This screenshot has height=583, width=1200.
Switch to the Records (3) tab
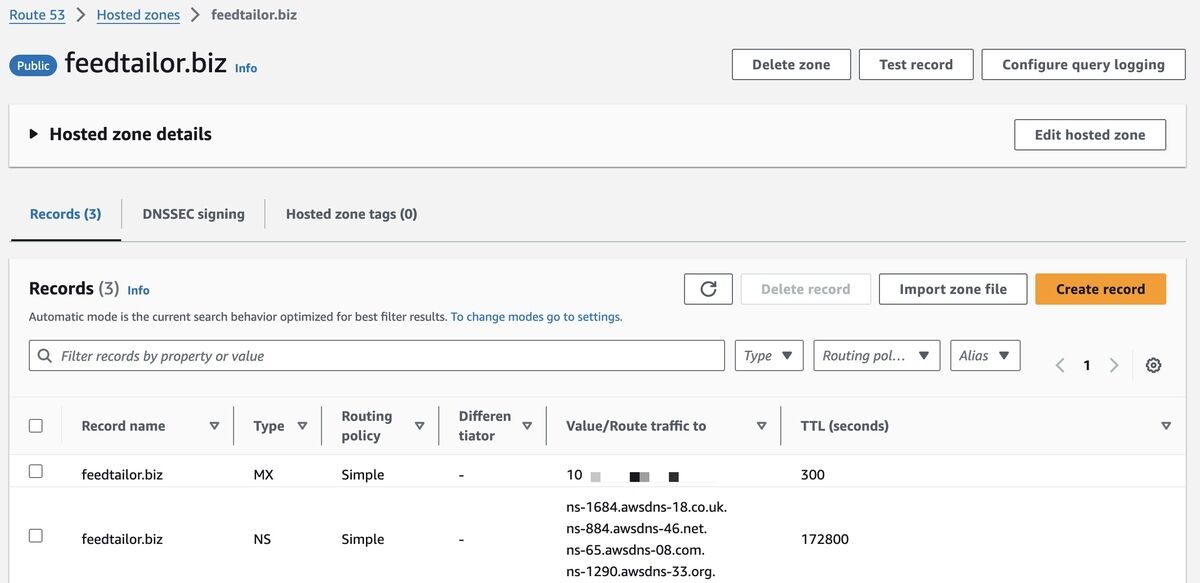click(x=66, y=214)
